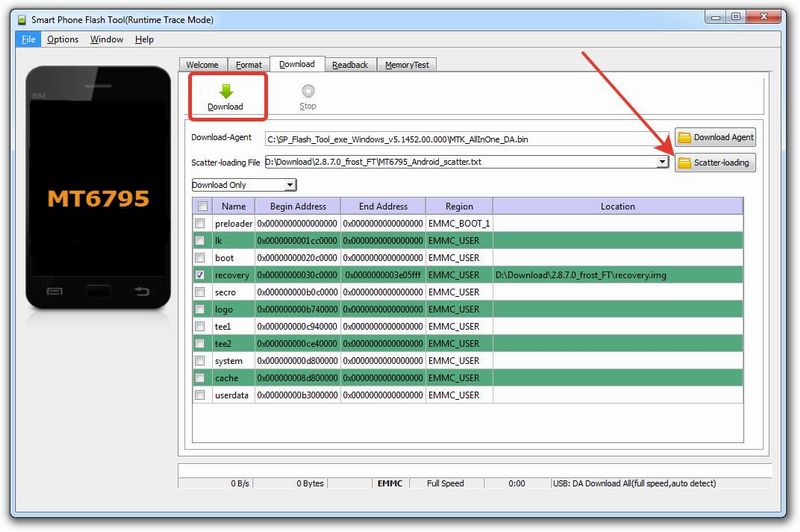Open the Format tab
This screenshot has width=800, height=532.
point(249,65)
